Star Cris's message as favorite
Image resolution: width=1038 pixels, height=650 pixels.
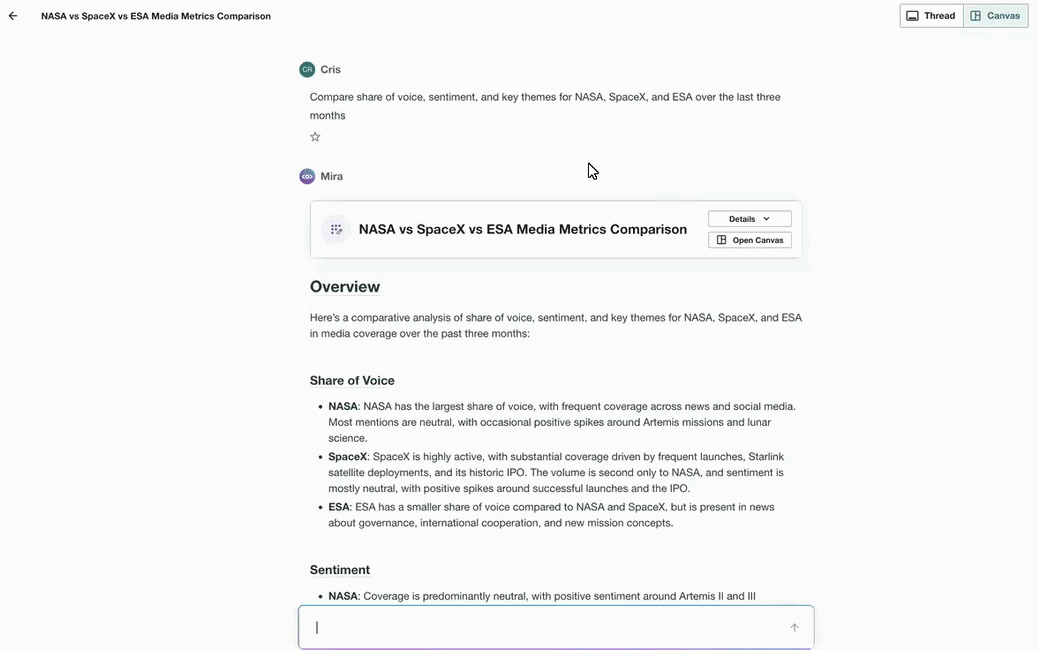click(315, 137)
